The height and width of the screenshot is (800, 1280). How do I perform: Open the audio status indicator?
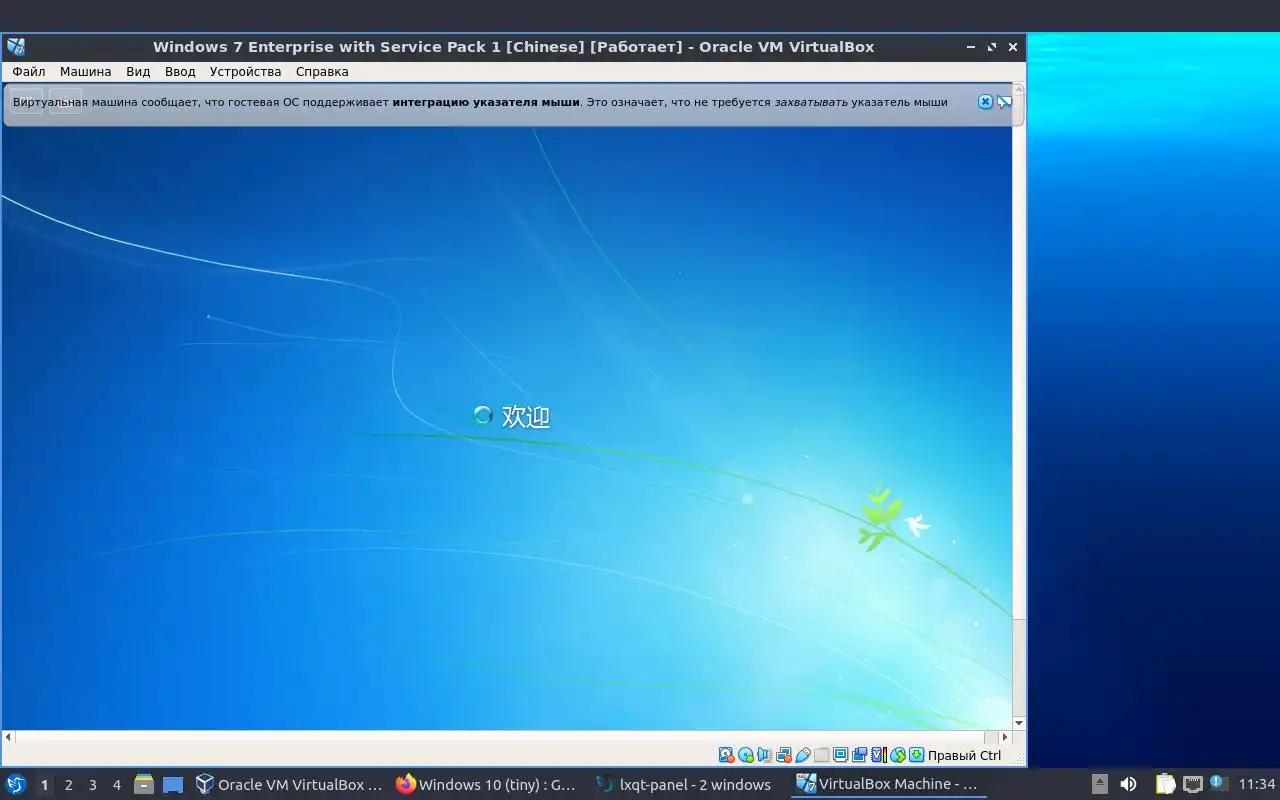[x=764, y=755]
